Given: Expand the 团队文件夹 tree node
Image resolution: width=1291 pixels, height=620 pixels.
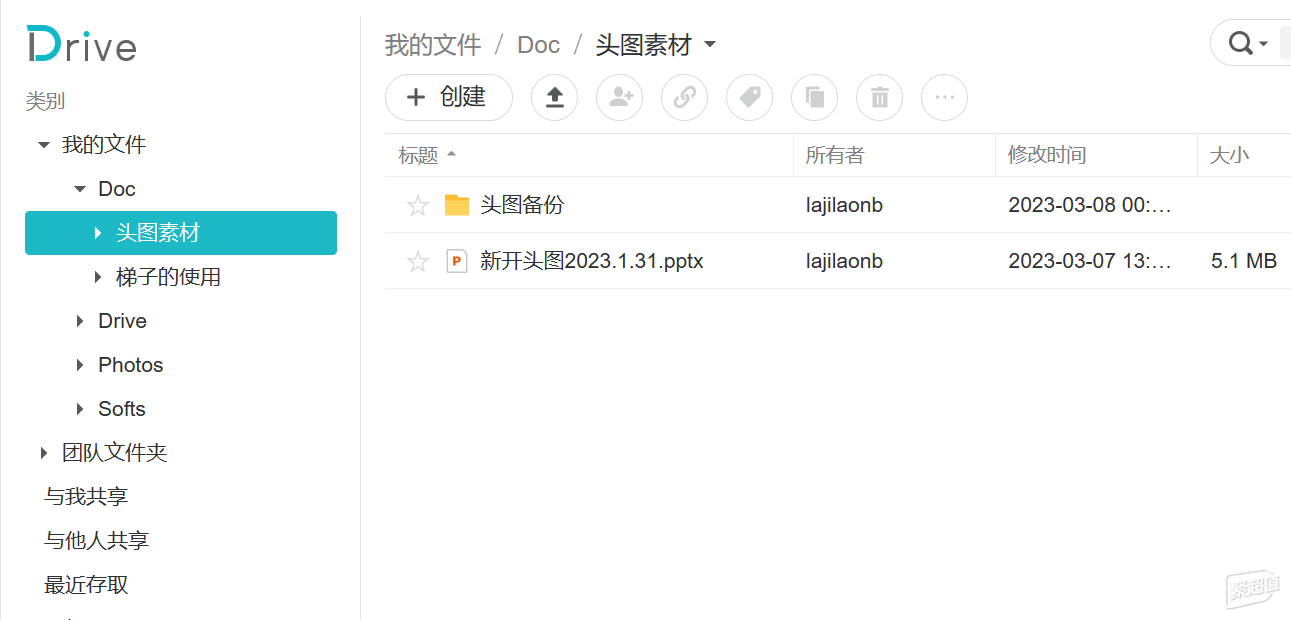Looking at the screenshot, I should (x=43, y=453).
